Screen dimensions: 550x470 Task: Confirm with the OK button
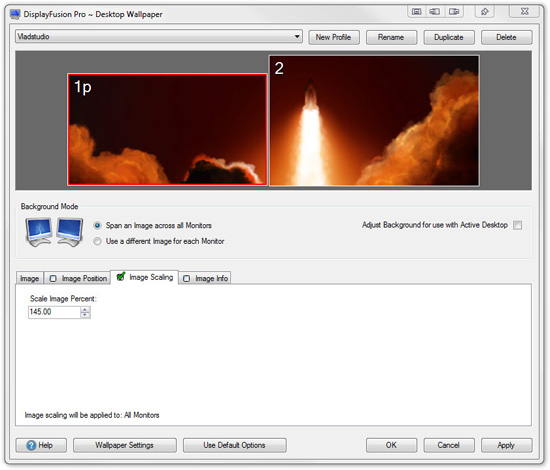tap(391, 445)
